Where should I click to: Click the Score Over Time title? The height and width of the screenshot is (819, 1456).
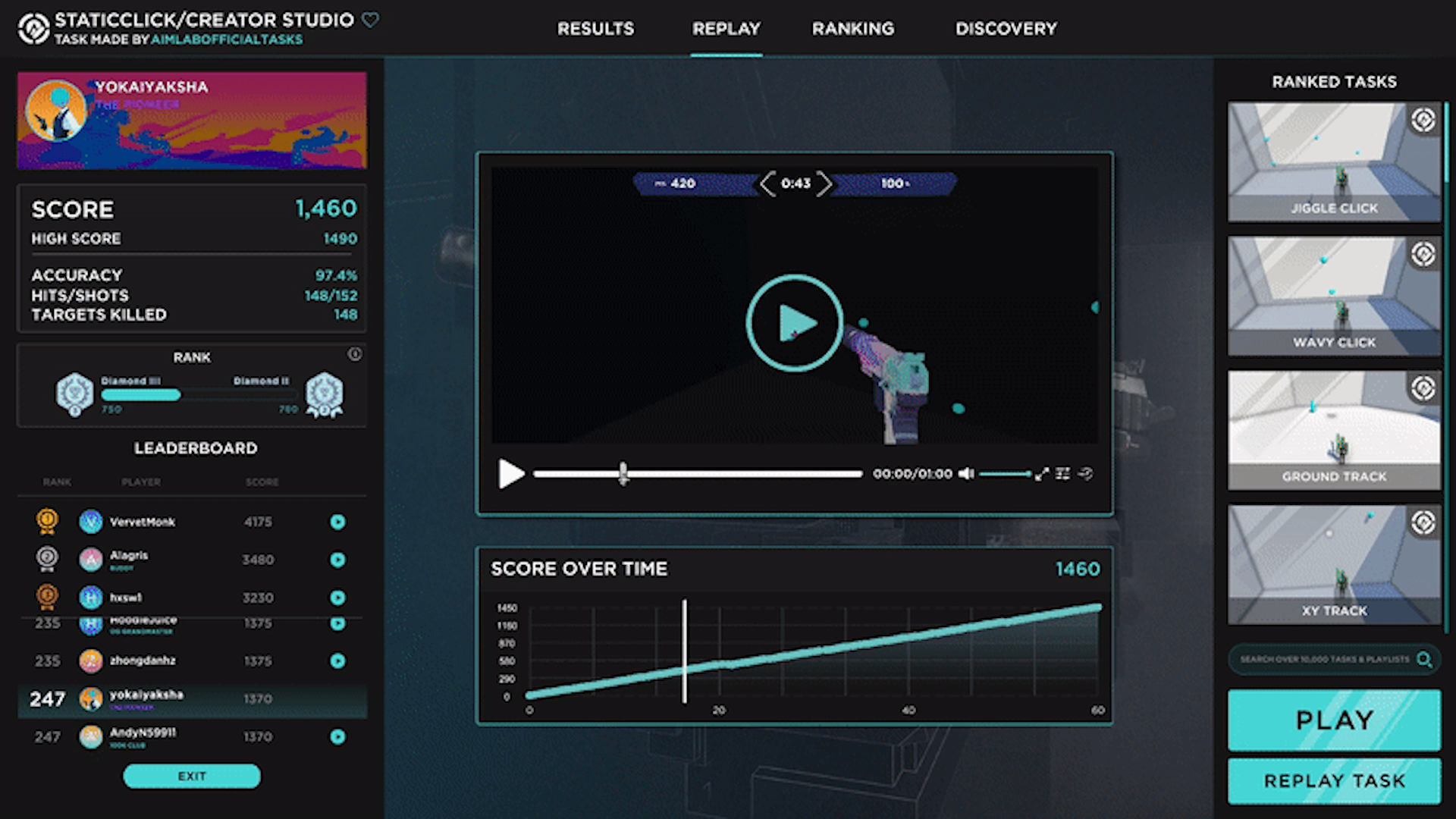[x=579, y=569]
